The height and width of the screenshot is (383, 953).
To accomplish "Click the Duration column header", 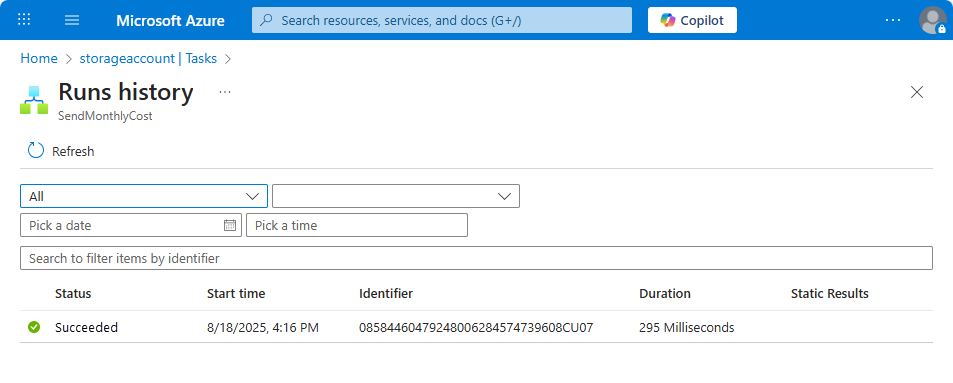I will (665, 294).
